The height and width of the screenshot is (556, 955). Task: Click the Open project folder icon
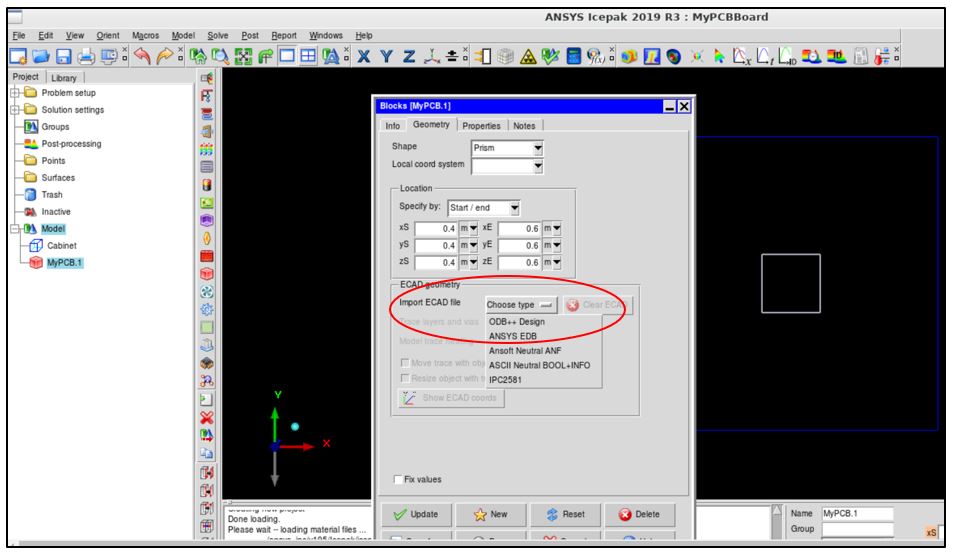coord(41,57)
